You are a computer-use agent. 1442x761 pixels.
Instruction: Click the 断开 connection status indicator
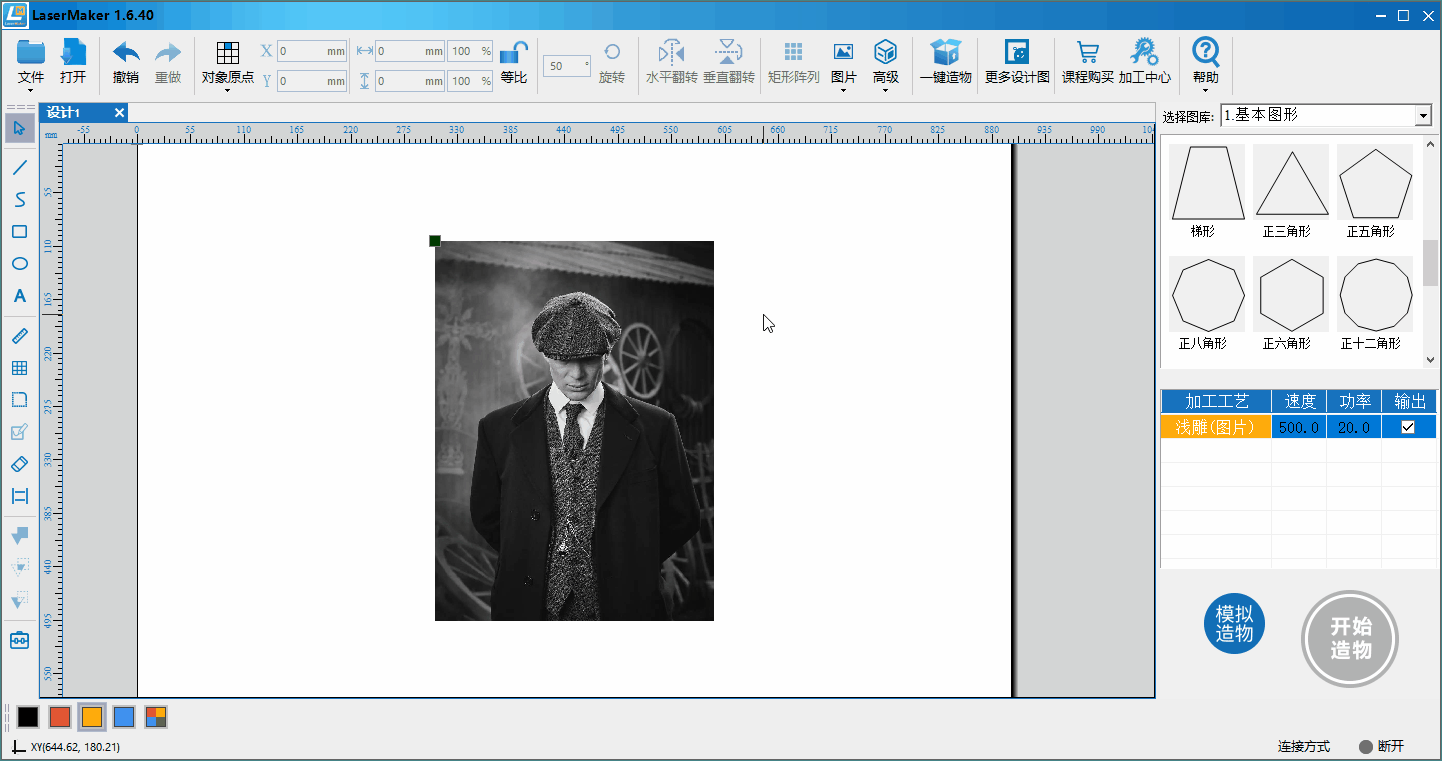click(x=1382, y=747)
